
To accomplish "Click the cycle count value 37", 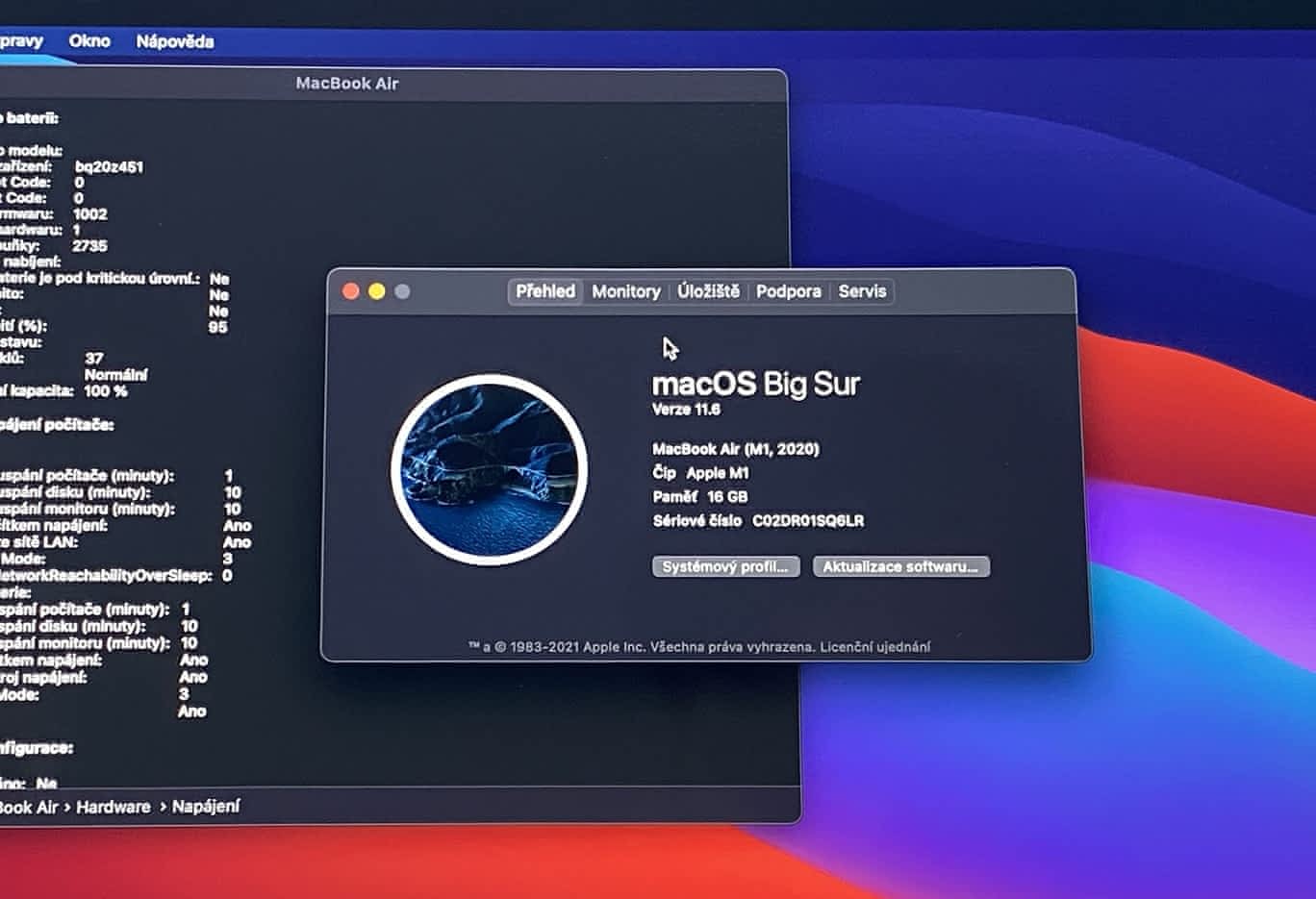I will pyautogui.click(x=94, y=359).
